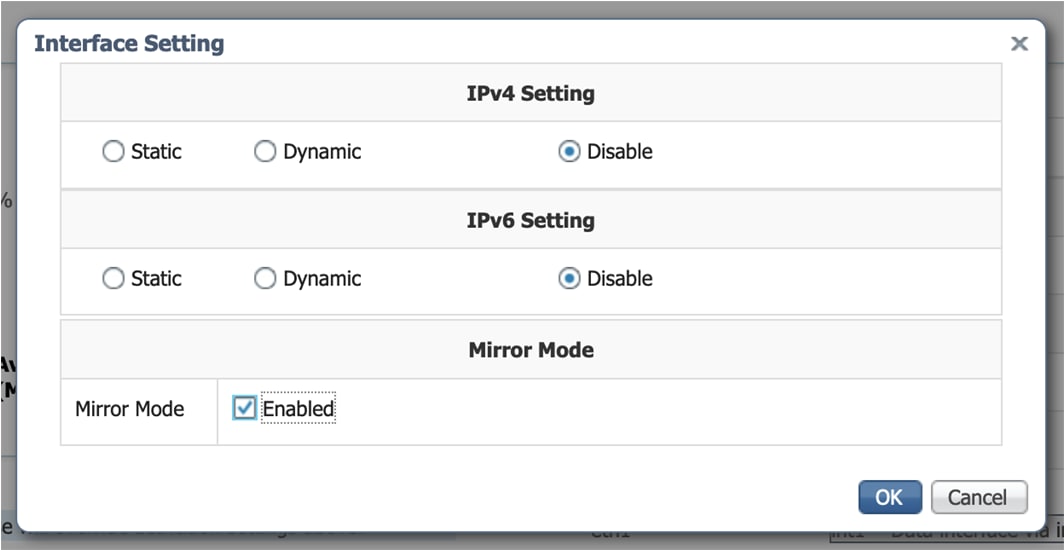Confirm the settings with the OK button
The height and width of the screenshot is (550, 1064).
[x=889, y=497]
